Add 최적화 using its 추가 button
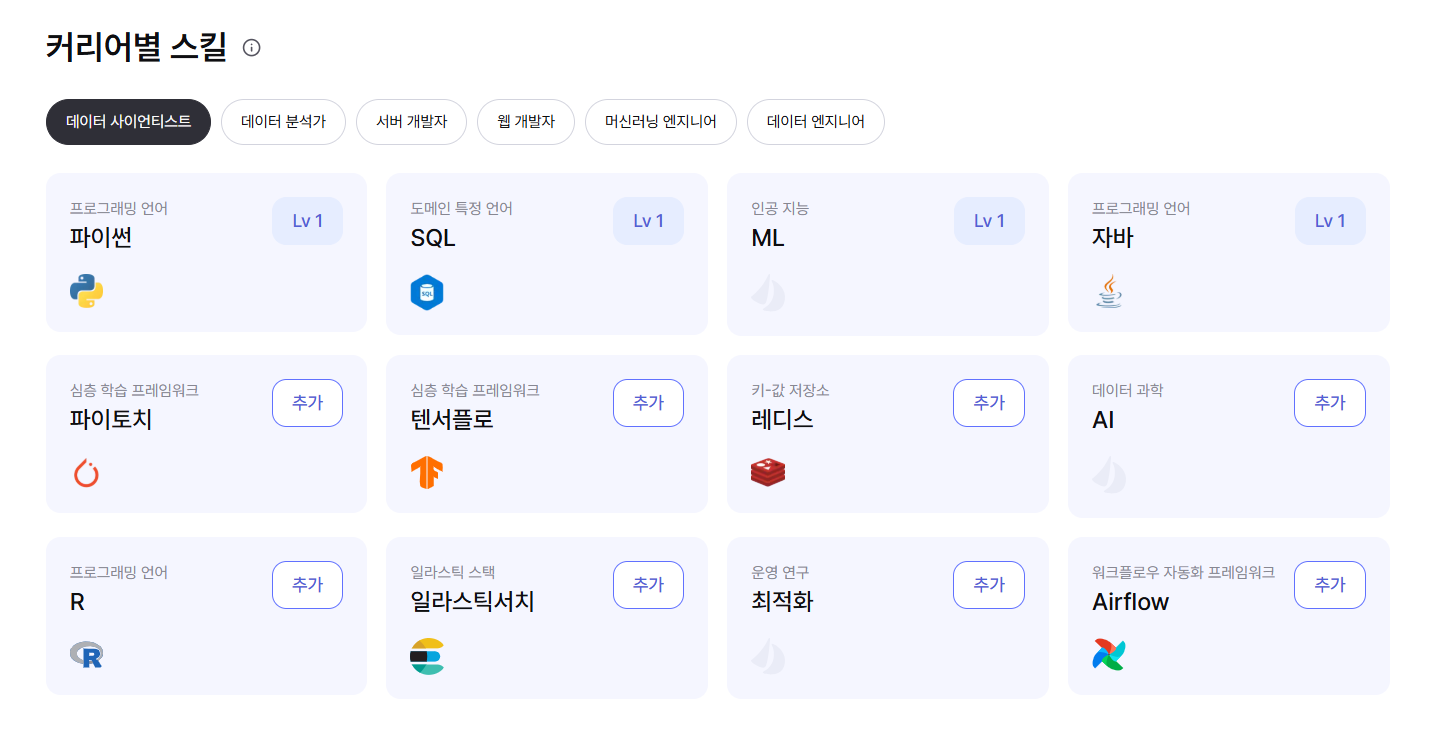This screenshot has width=1429, height=745. point(988,585)
